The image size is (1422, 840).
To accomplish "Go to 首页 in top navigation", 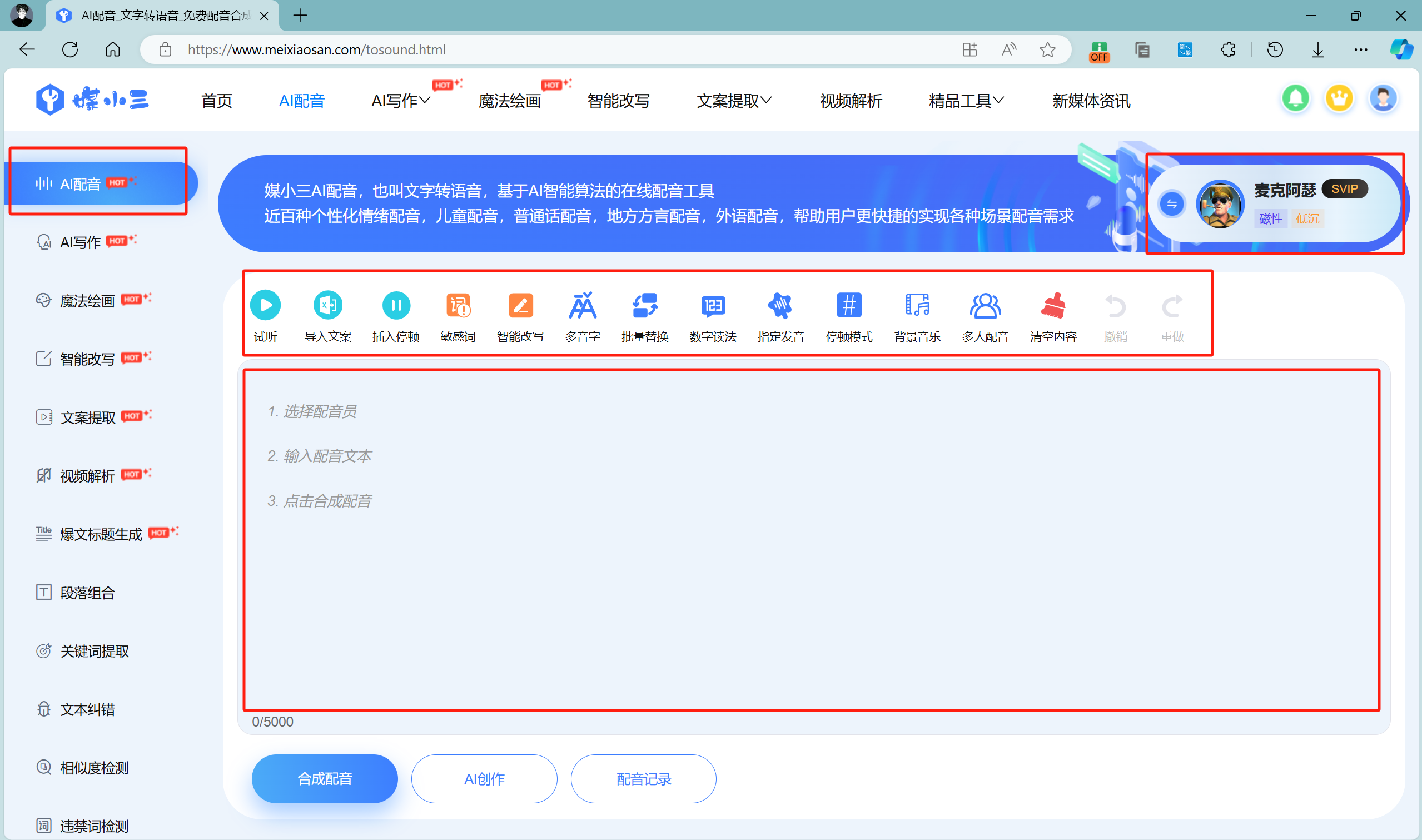I will coord(217,101).
